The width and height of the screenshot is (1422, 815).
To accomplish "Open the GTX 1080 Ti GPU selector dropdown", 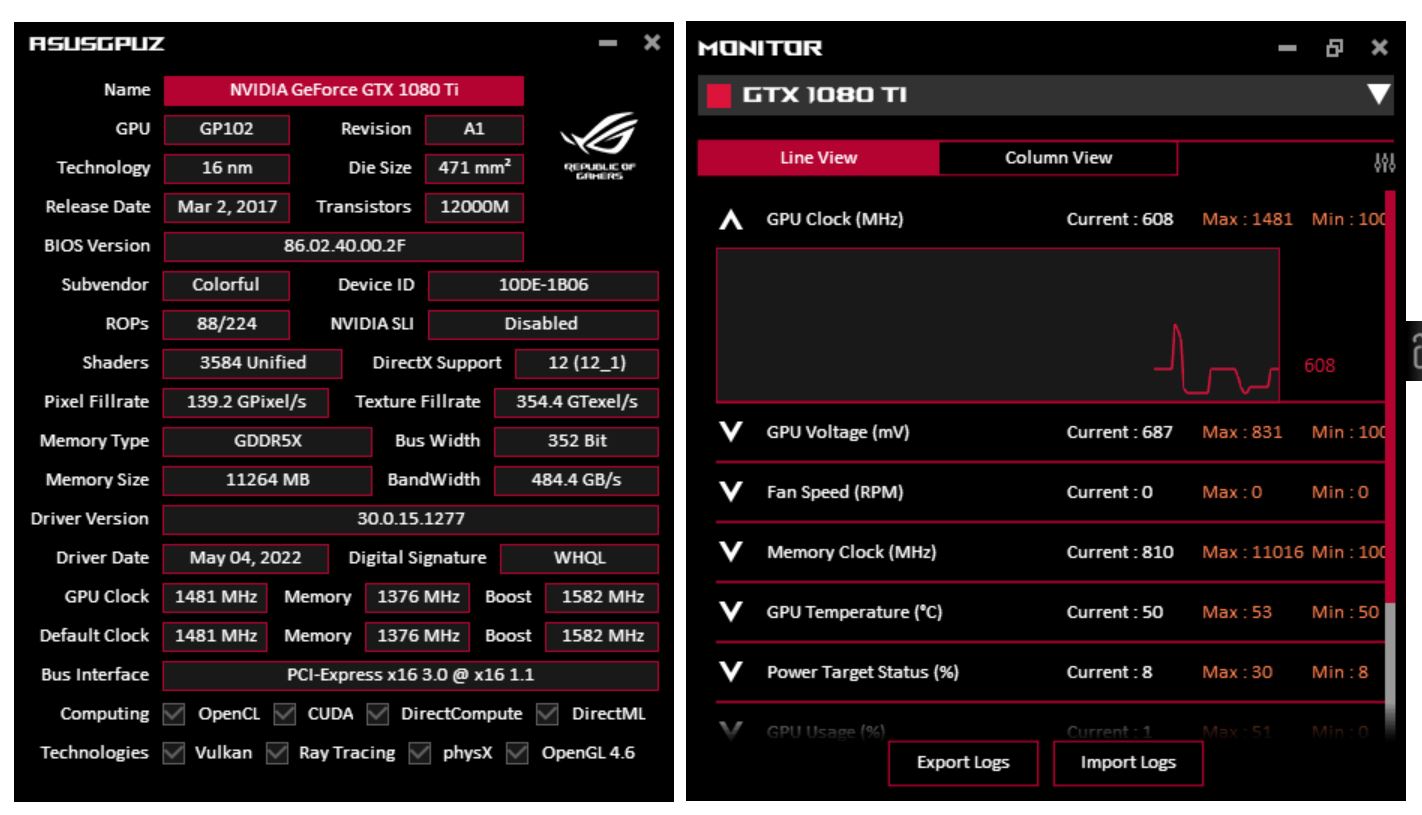I will 1378,95.
